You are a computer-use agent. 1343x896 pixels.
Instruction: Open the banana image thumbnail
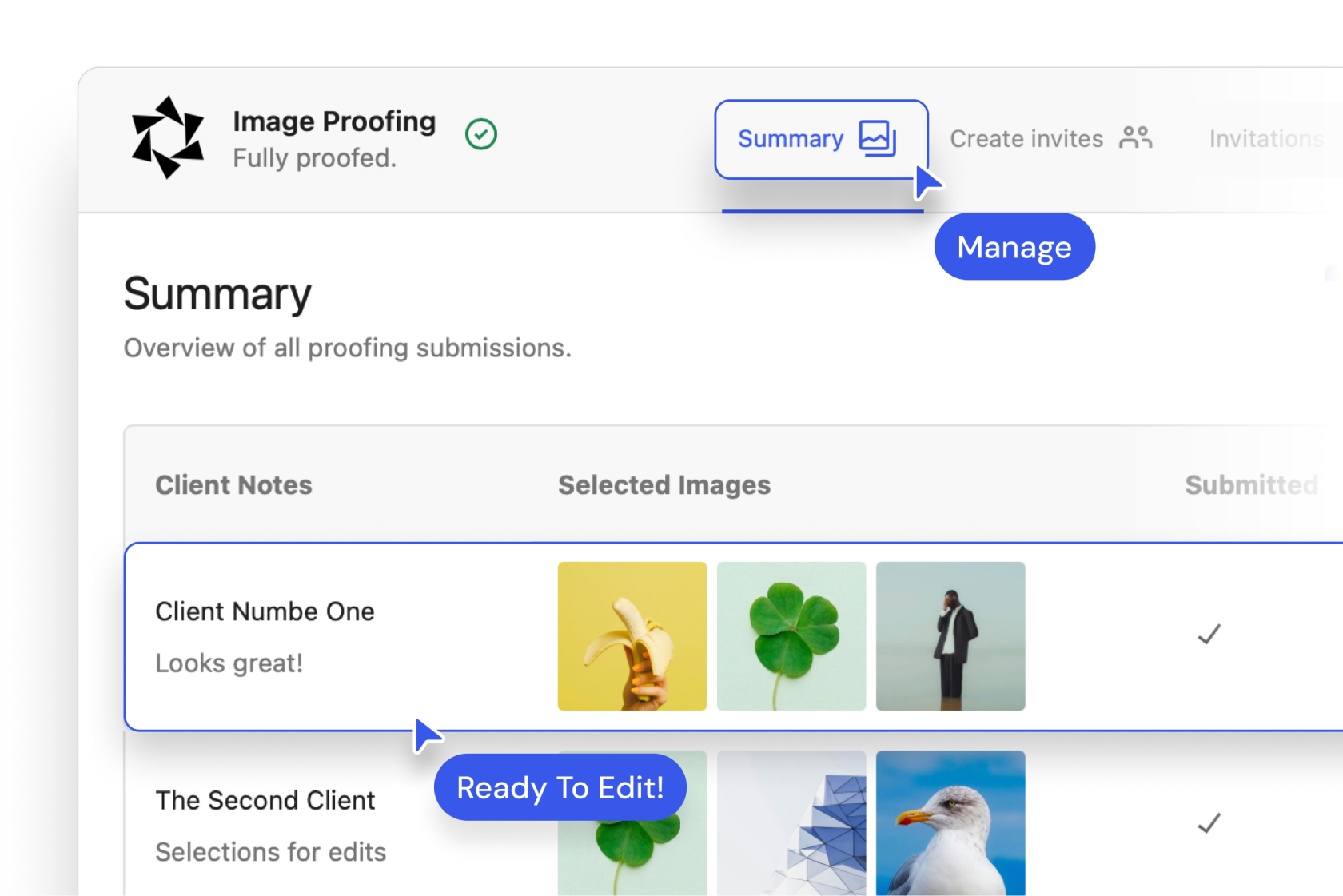point(632,636)
